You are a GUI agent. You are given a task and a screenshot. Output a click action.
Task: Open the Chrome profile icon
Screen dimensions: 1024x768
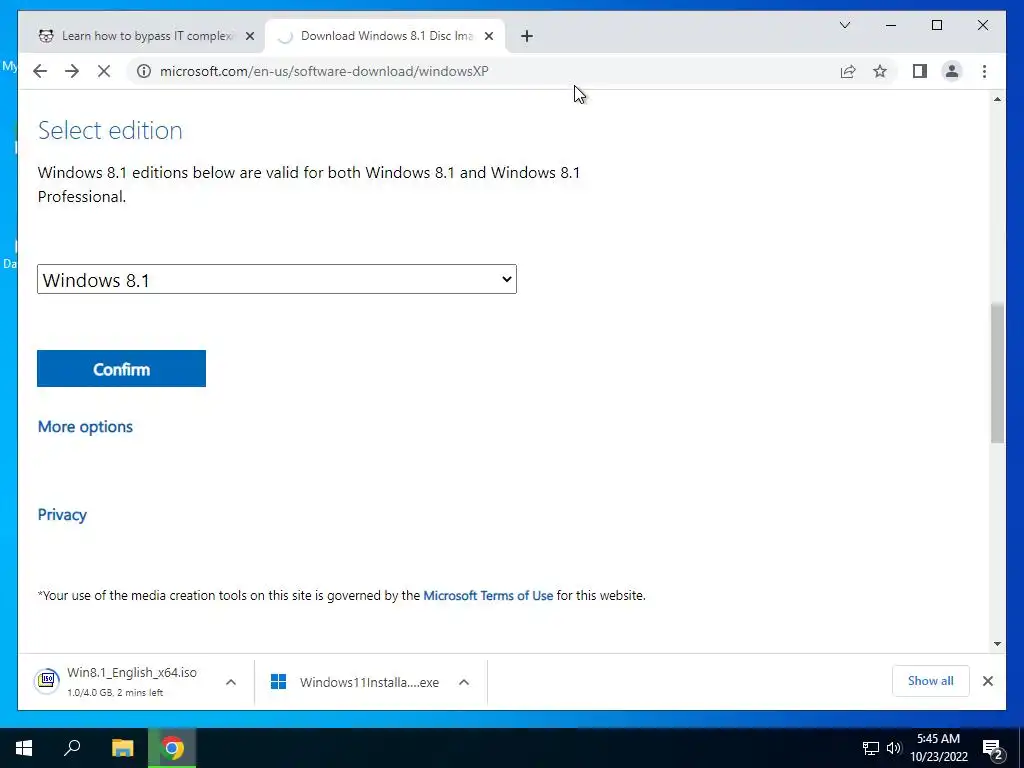tap(952, 71)
